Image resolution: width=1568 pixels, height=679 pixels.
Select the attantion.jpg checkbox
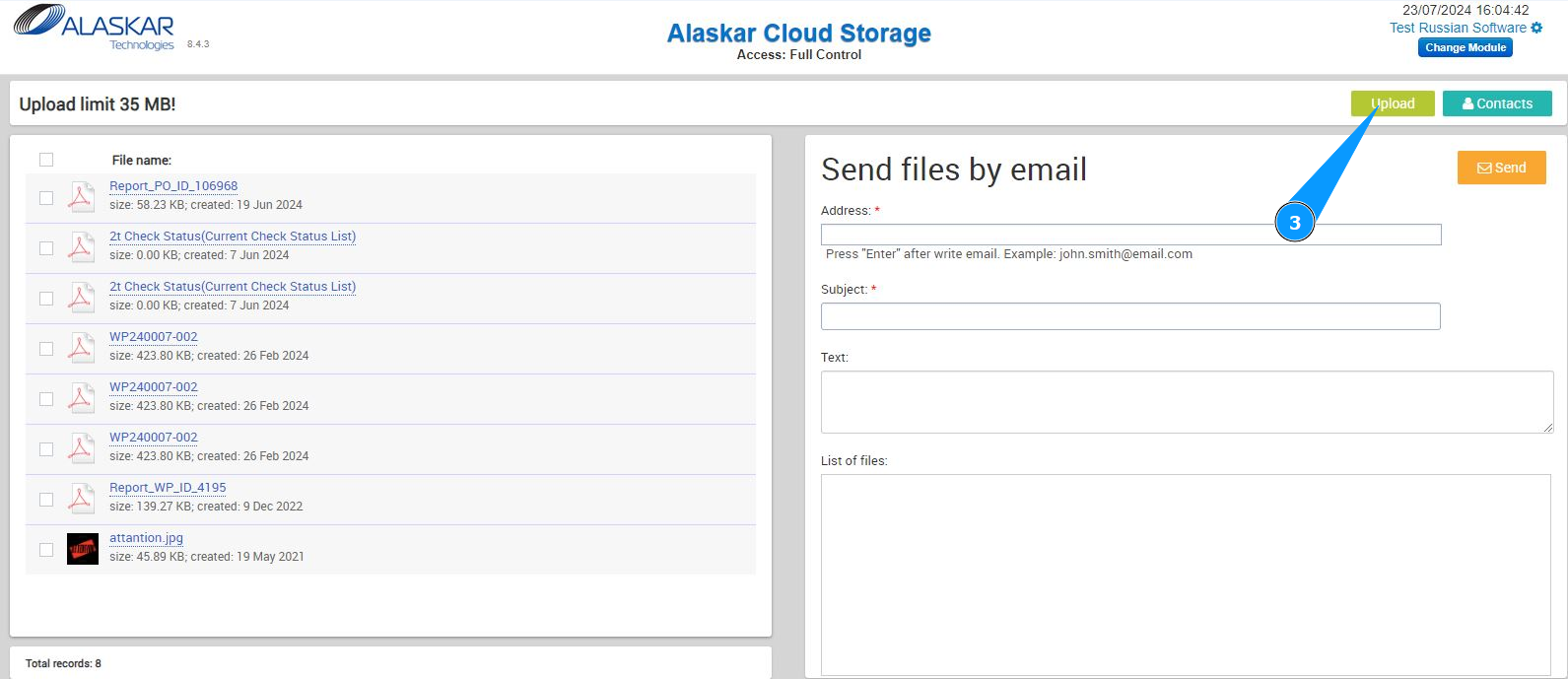(x=46, y=550)
